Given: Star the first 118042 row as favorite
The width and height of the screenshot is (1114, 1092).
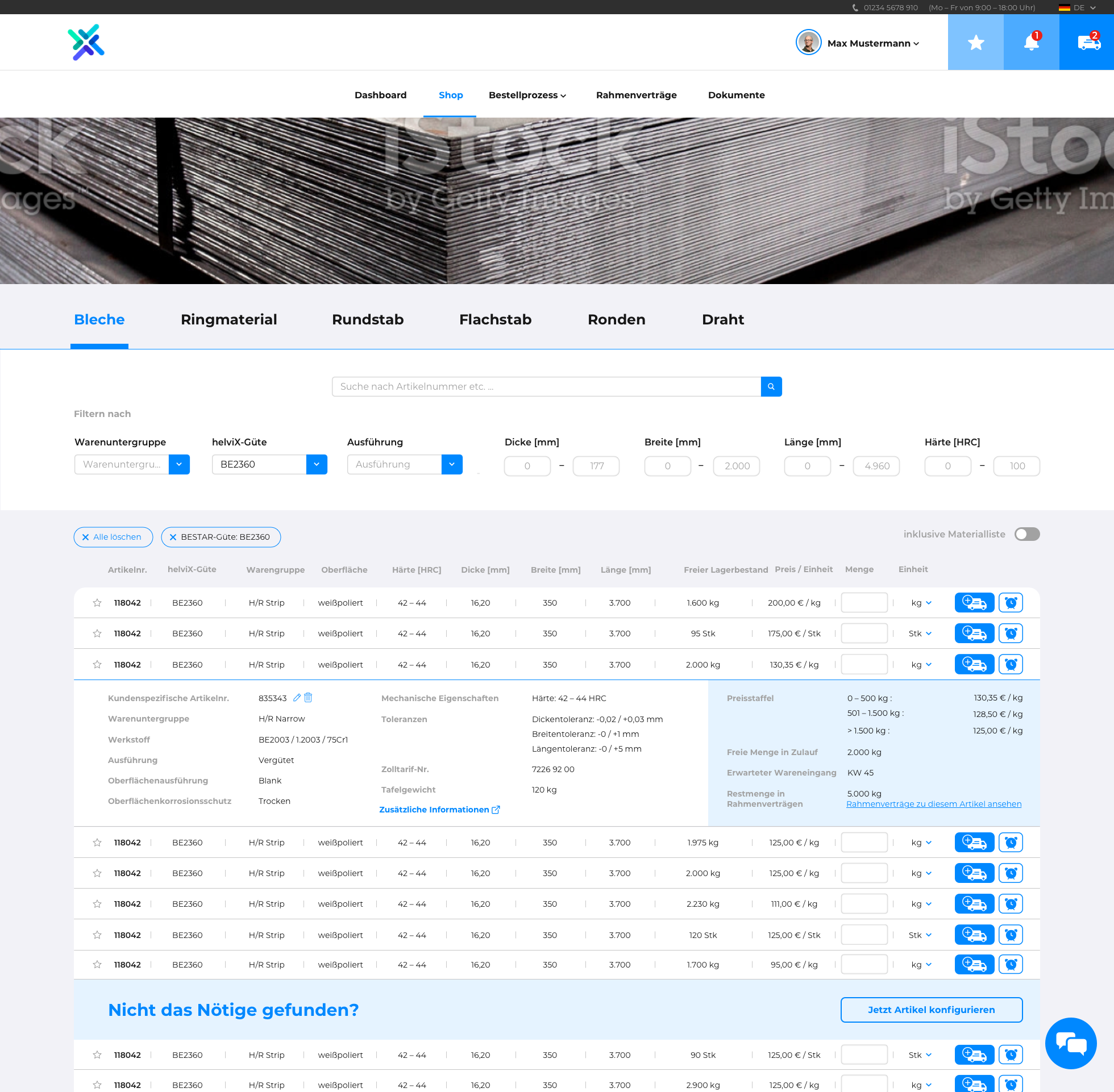Looking at the screenshot, I should [97, 603].
